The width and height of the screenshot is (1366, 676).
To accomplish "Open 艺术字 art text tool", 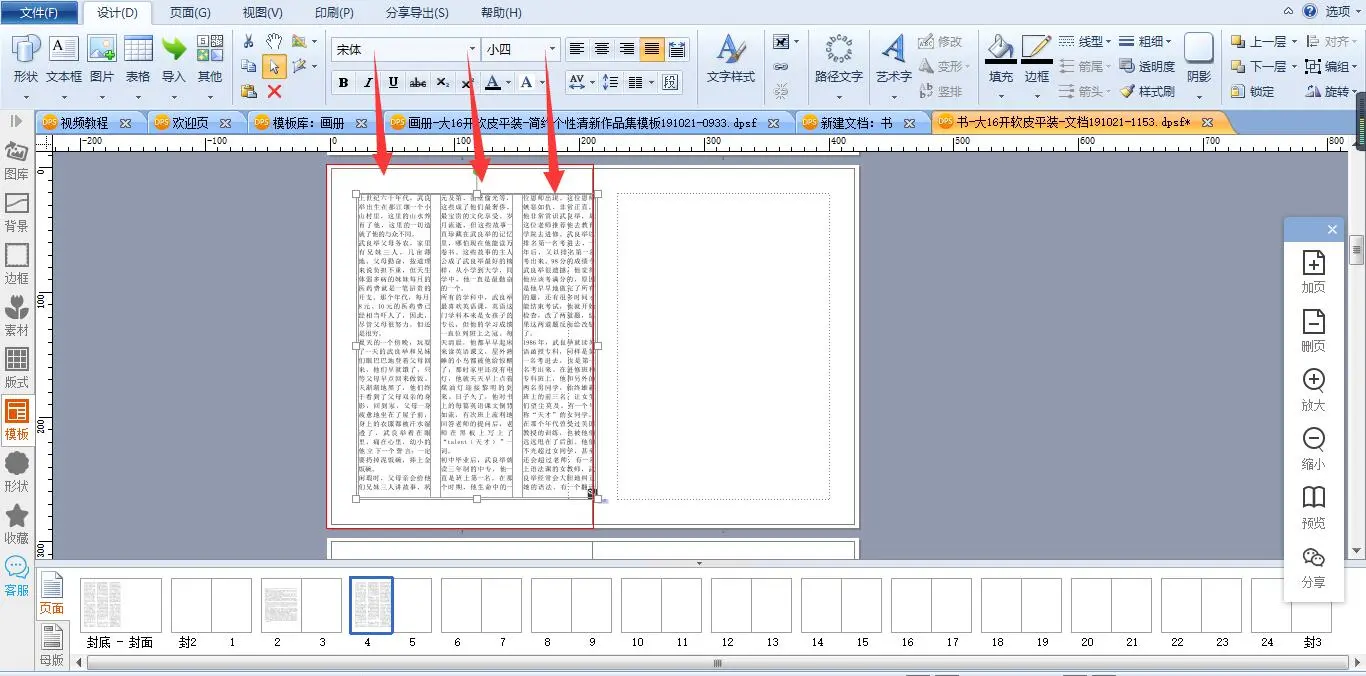I will 893,58.
